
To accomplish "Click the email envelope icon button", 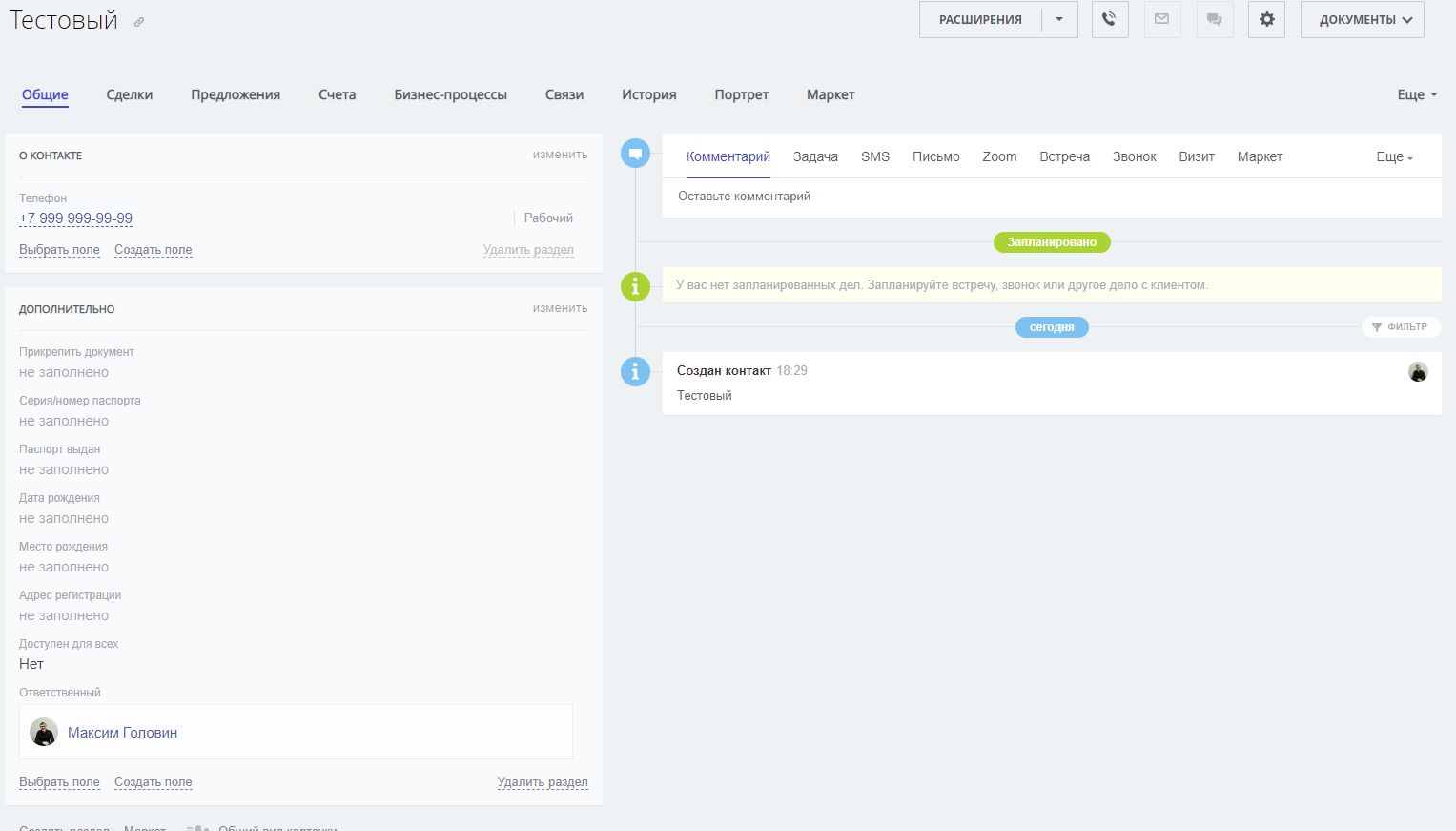I will [x=1161, y=19].
